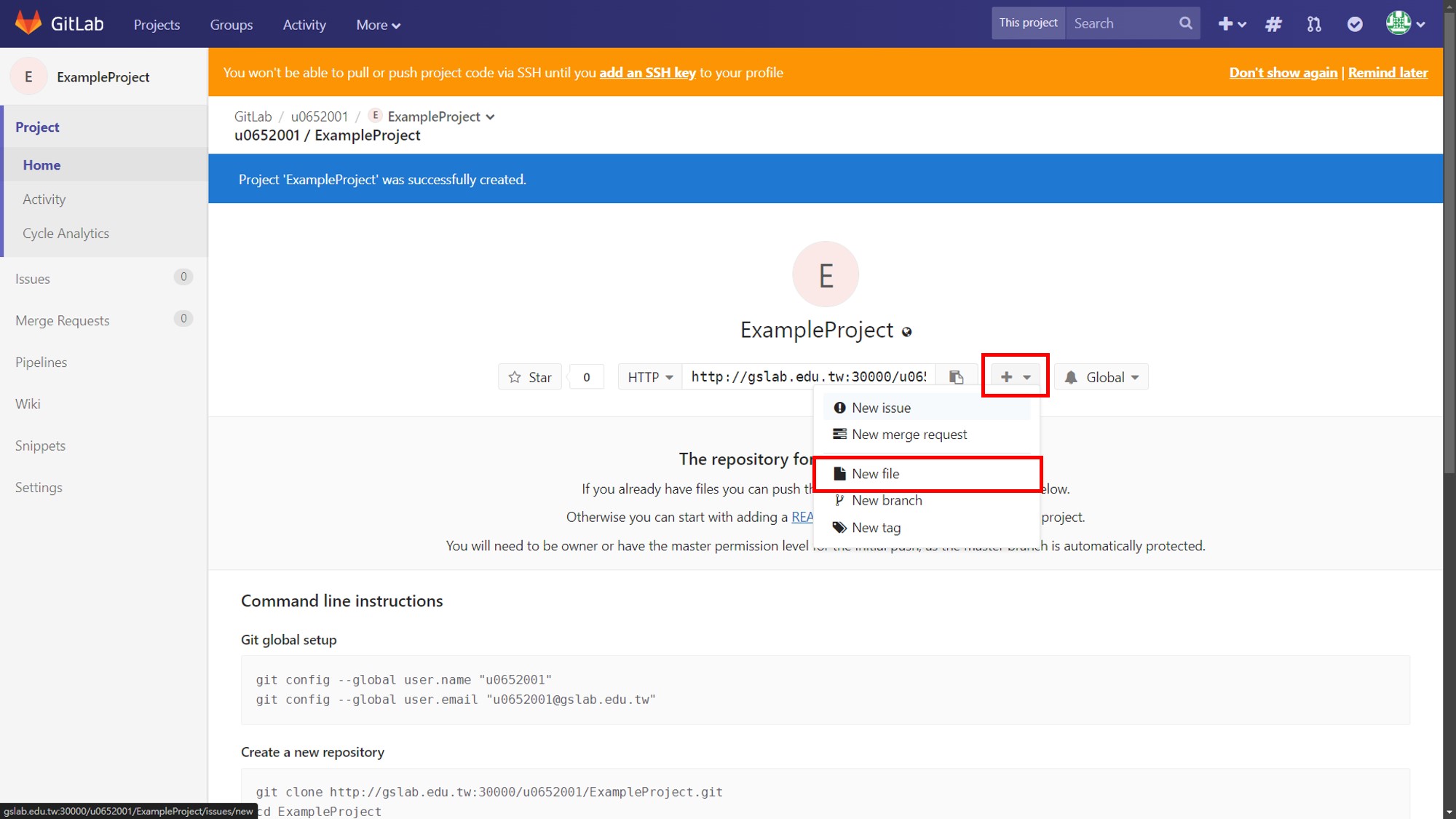Click the Star button
Screen dimensions: 1456x819
coord(530,377)
